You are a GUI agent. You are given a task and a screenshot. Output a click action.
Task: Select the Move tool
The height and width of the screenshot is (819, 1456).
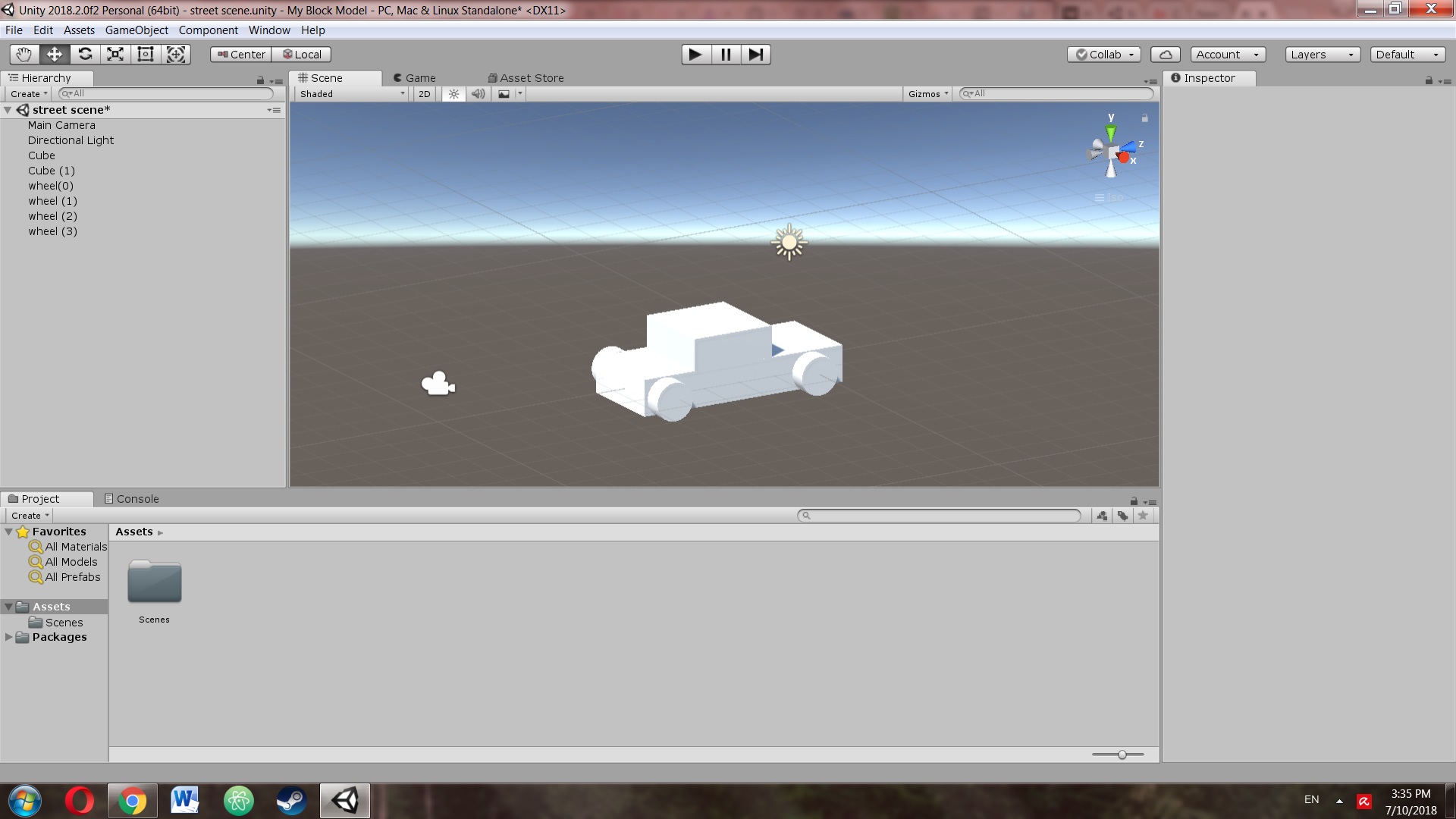click(x=55, y=55)
